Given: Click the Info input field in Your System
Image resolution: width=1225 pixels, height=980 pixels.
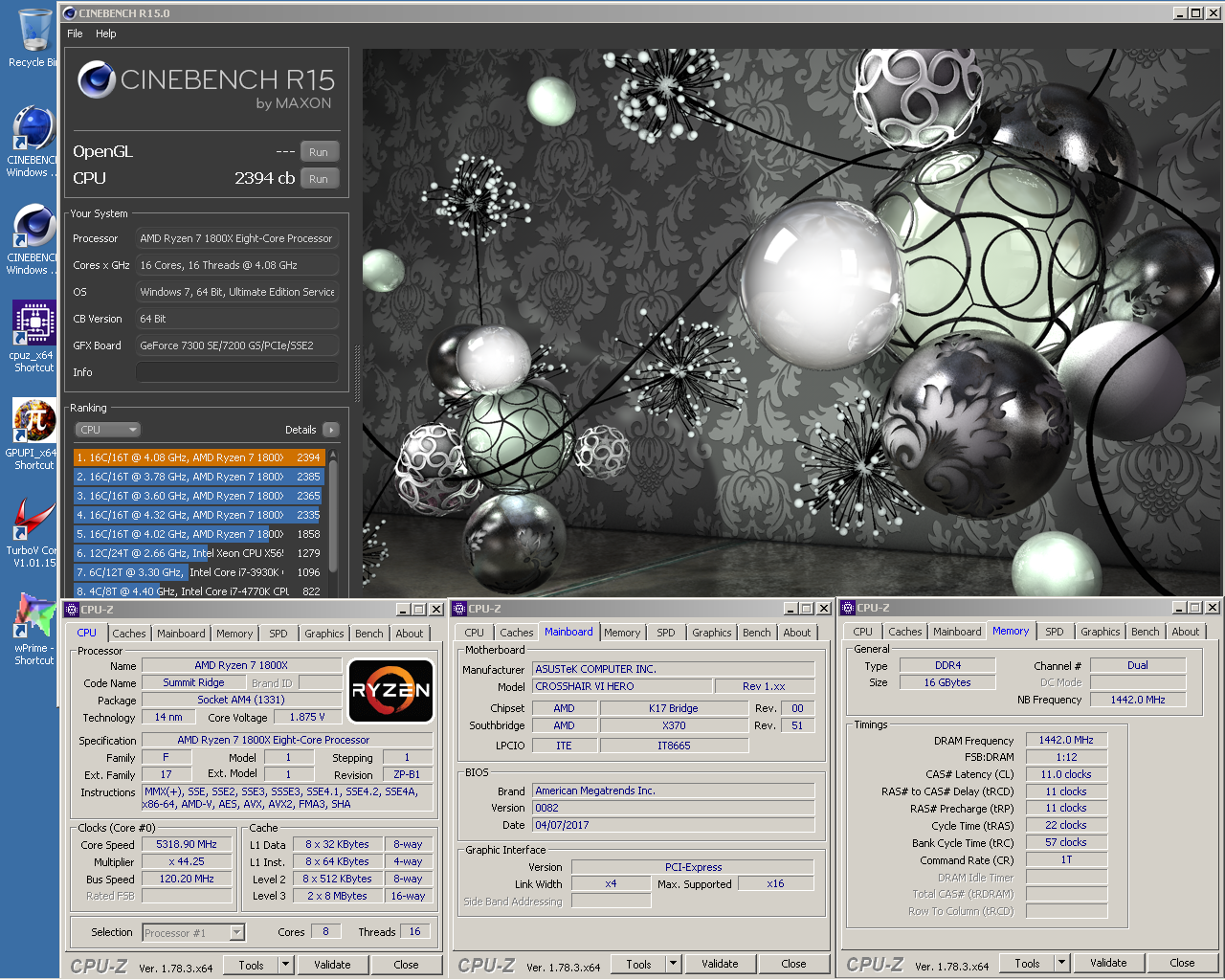Looking at the screenshot, I should (237, 372).
